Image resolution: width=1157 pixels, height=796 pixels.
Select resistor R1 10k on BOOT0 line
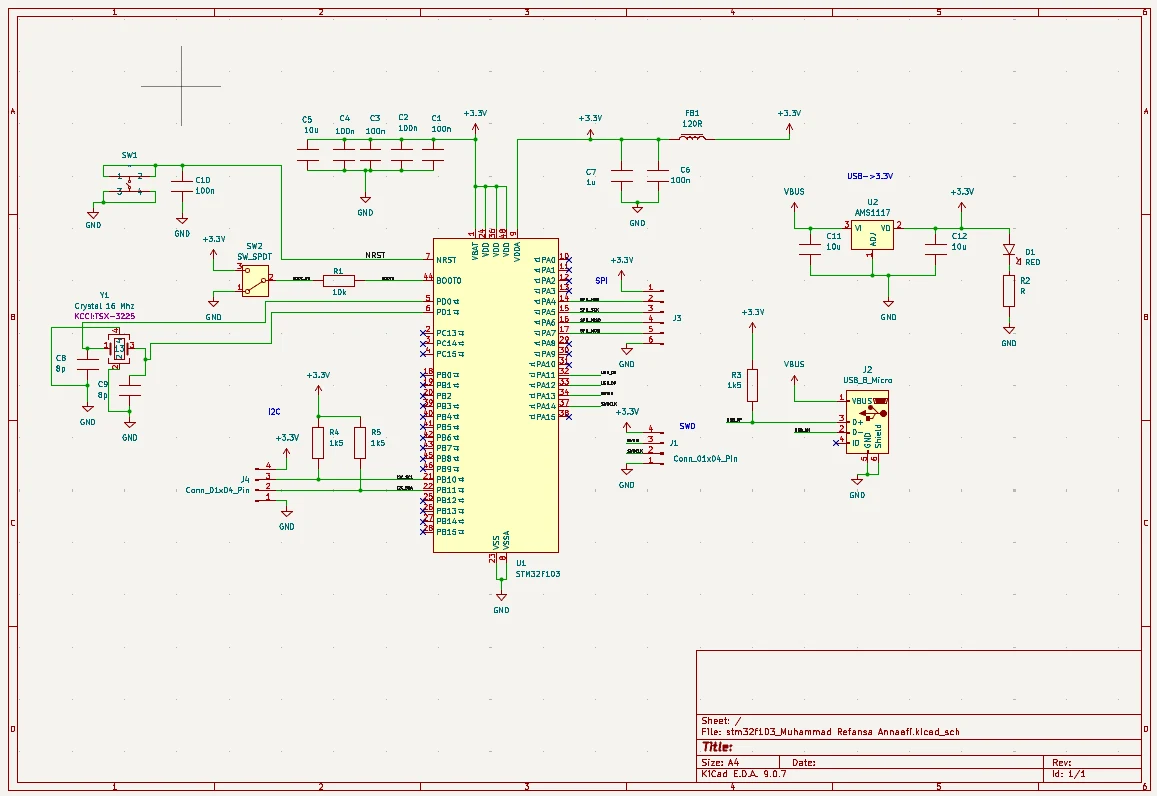[339, 280]
